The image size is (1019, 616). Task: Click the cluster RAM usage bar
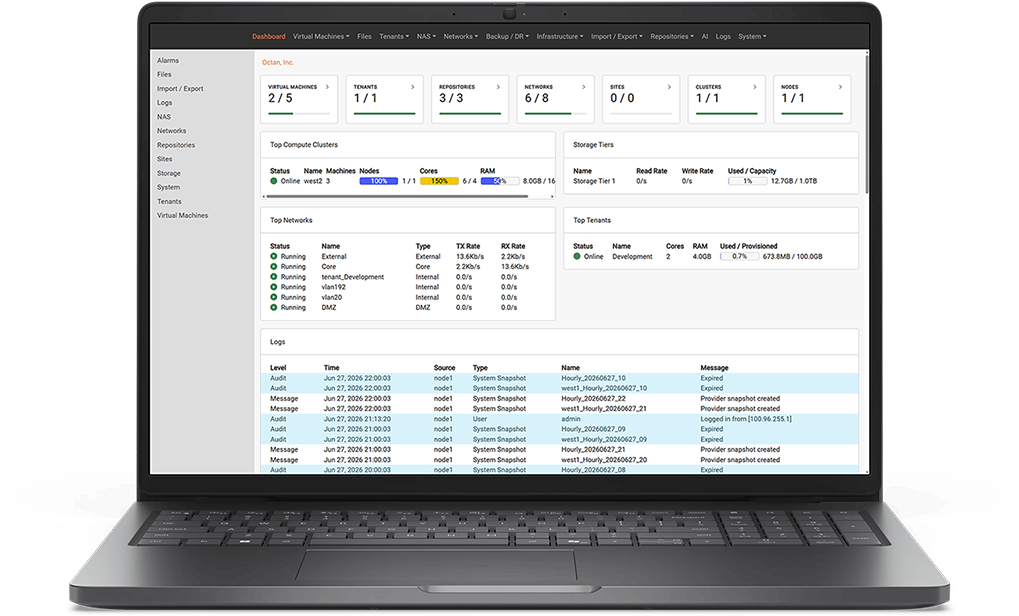tap(500, 181)
